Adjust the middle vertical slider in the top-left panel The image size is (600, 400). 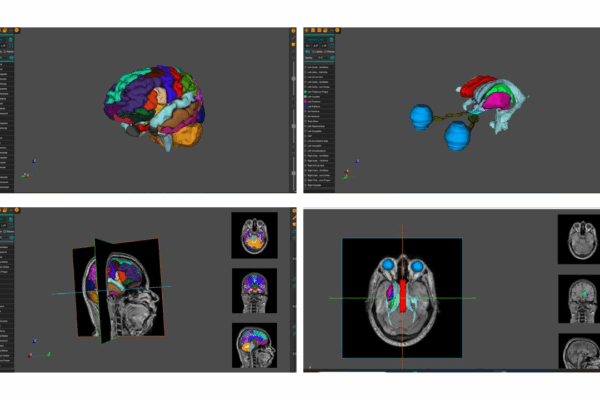[x=293, y=126]
